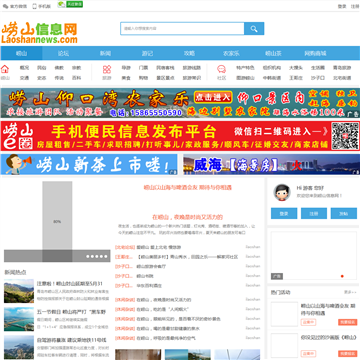Open activity 你没见过的沙画版《崂山》
The image size is (360, 360).
329,337
